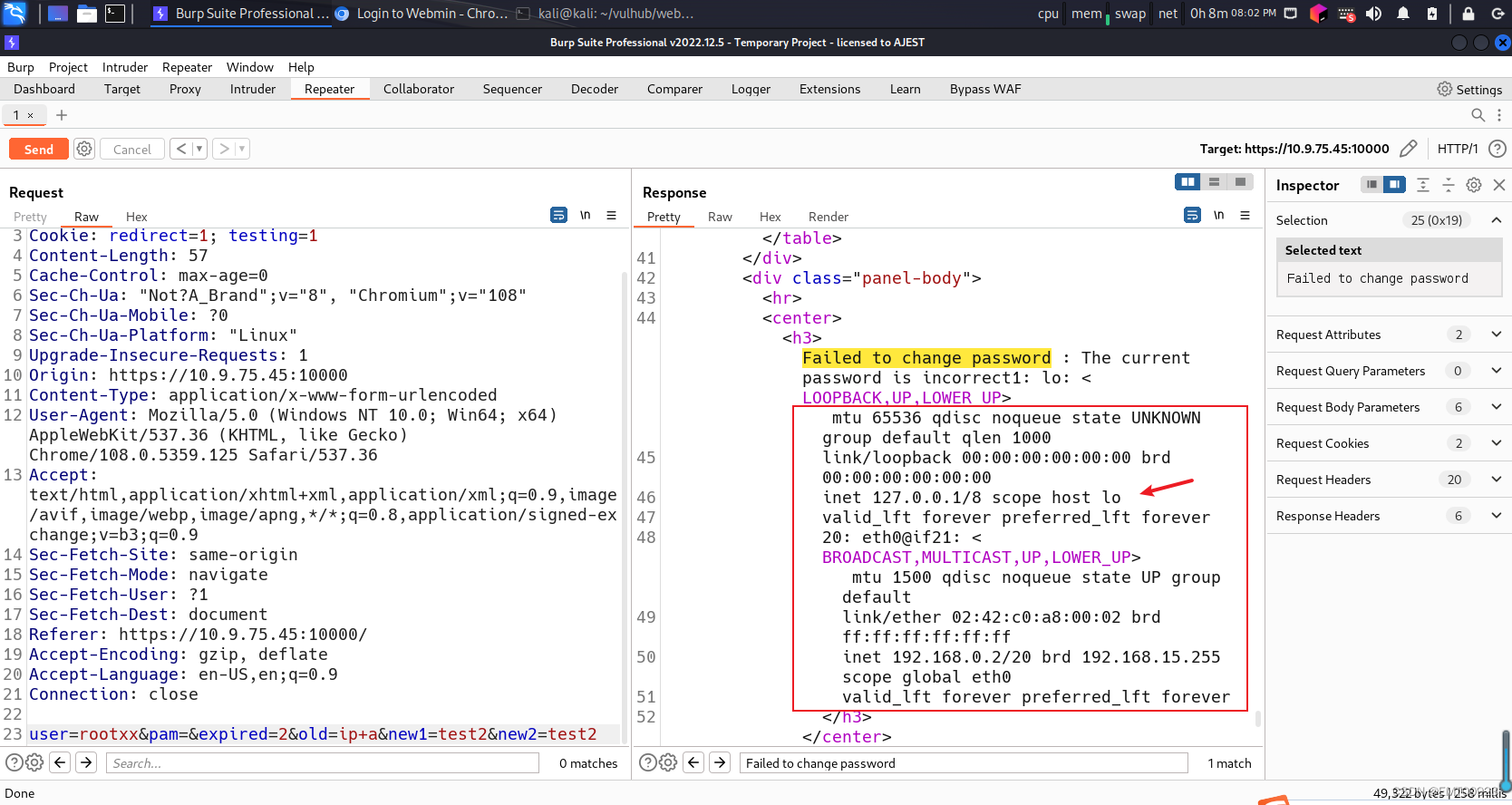Open the Response pane hamburger menu
This screenshot has width=1512, height=805.
[1245, 215]
